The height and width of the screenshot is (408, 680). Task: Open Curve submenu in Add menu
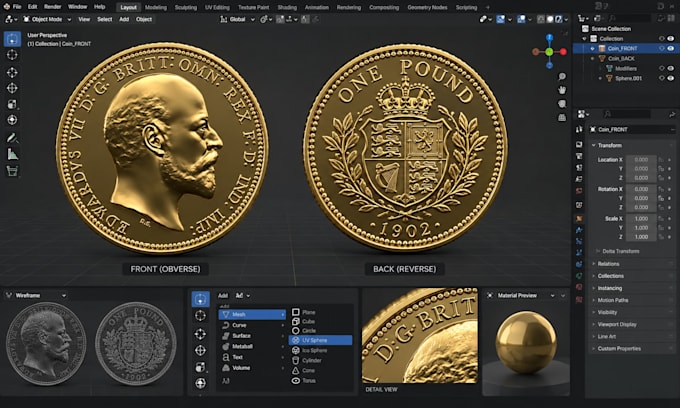(252, 325)
